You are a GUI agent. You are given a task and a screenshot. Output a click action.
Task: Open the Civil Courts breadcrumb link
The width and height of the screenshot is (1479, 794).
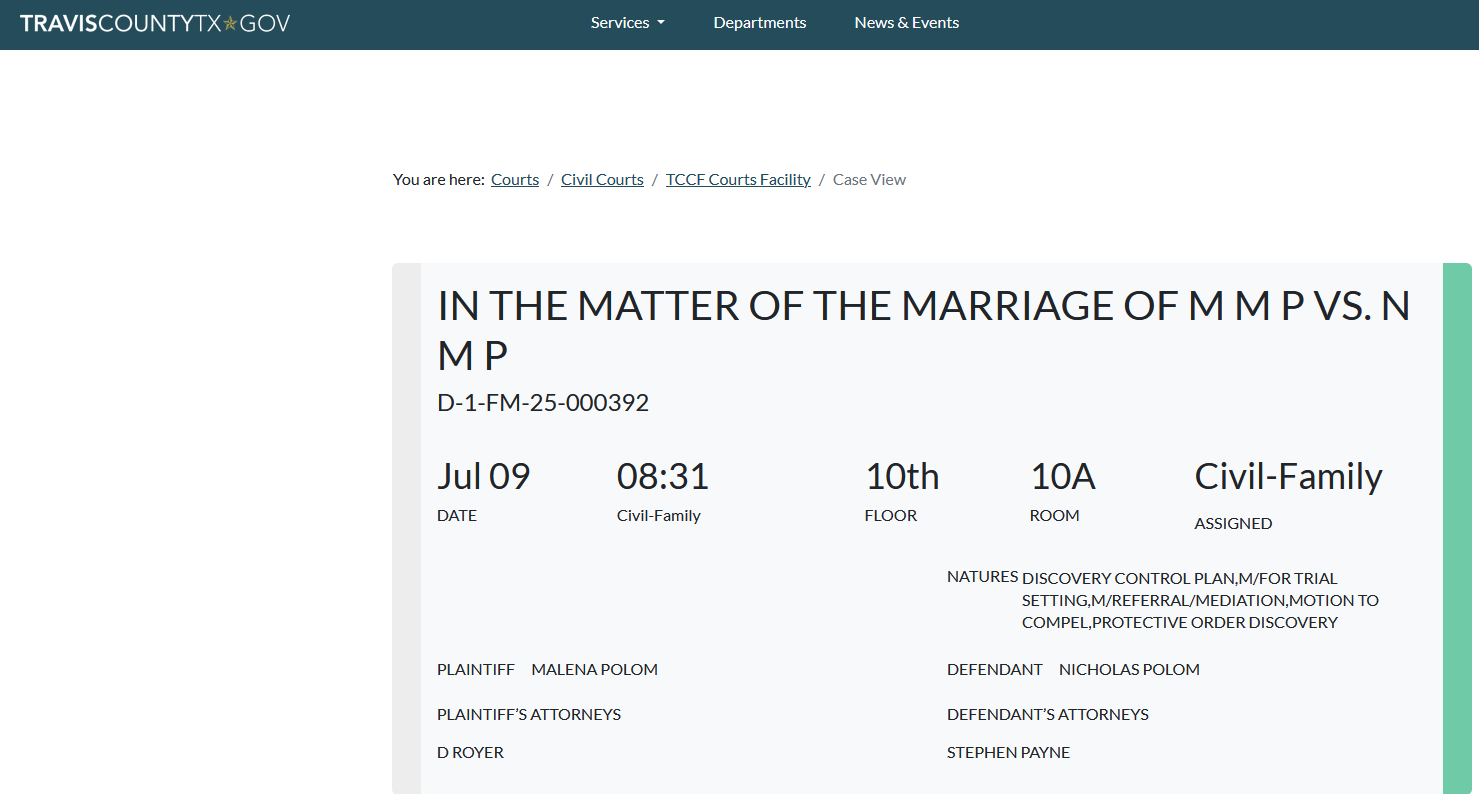tap(602, 180)
